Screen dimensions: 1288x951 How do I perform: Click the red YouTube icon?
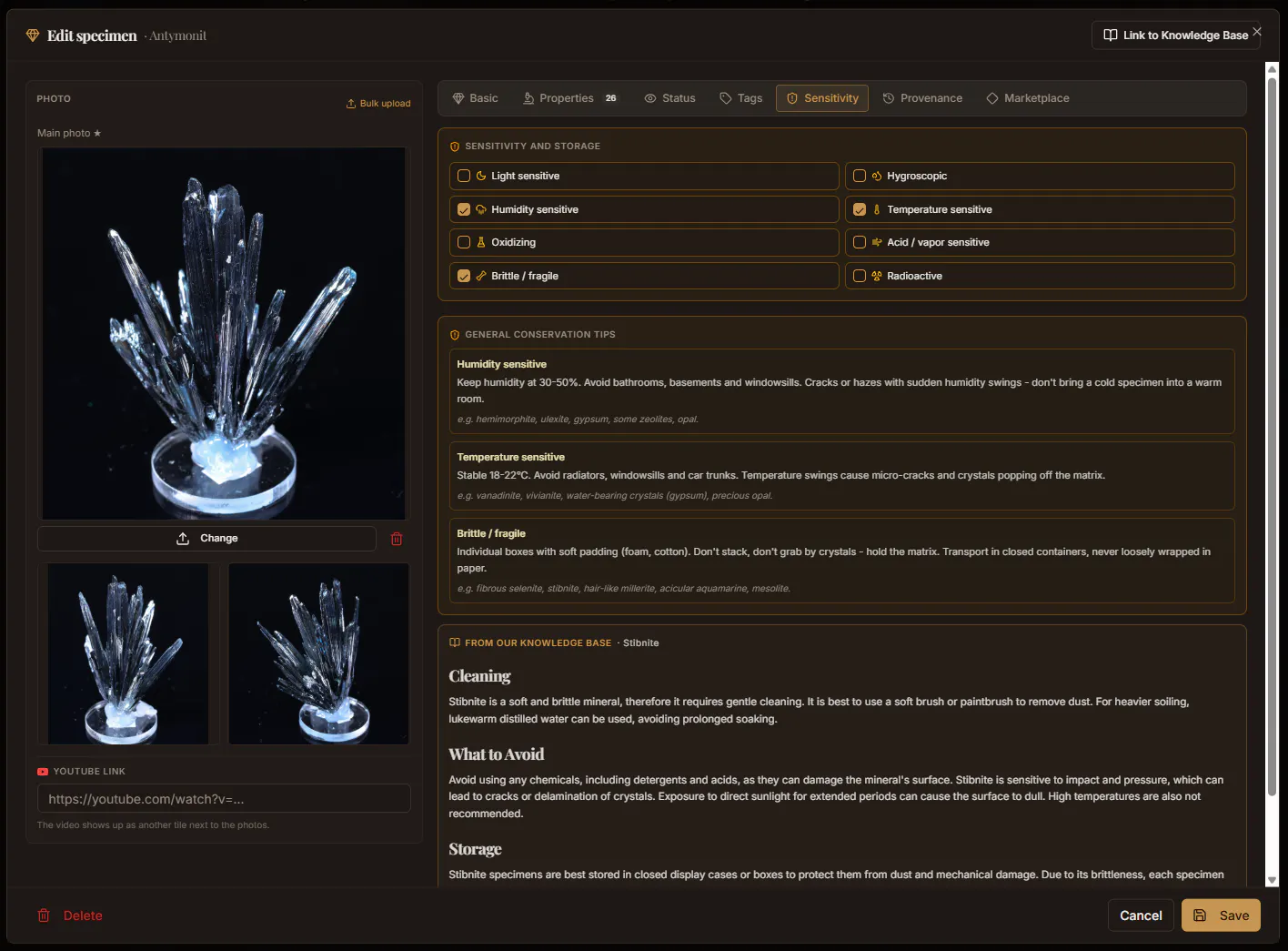pos(43,772)
